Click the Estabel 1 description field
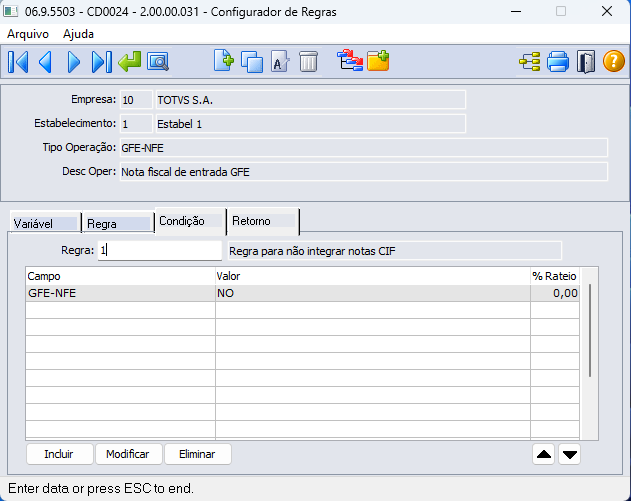This screenshot has height=501, width=631. 311,124
